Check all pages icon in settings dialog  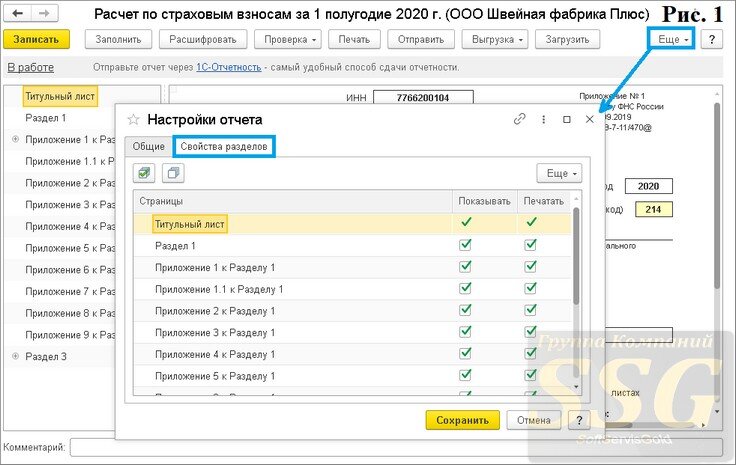(x=144, y=173)
